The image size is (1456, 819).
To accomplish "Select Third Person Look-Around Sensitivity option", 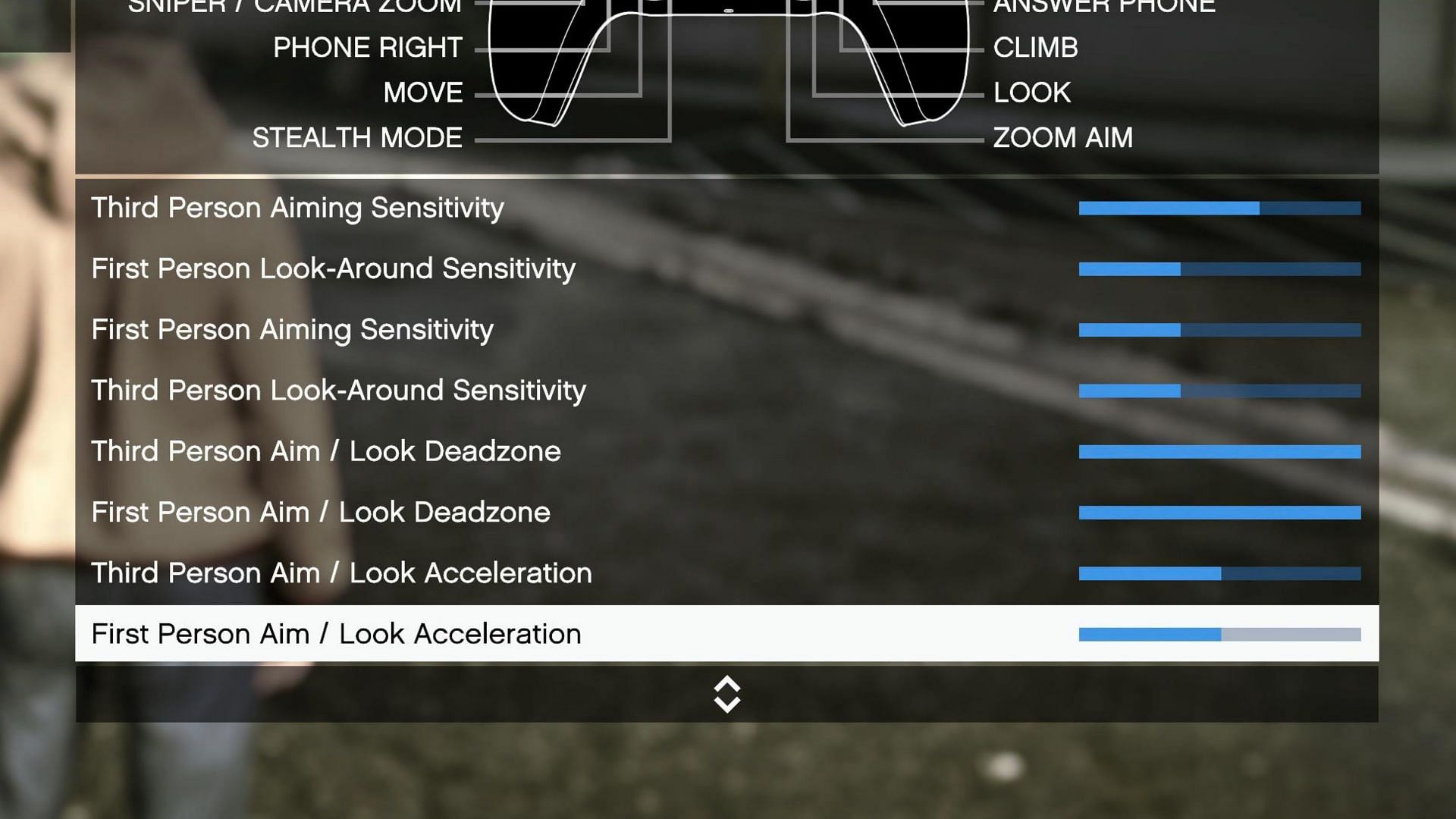I will pos(338,390).
